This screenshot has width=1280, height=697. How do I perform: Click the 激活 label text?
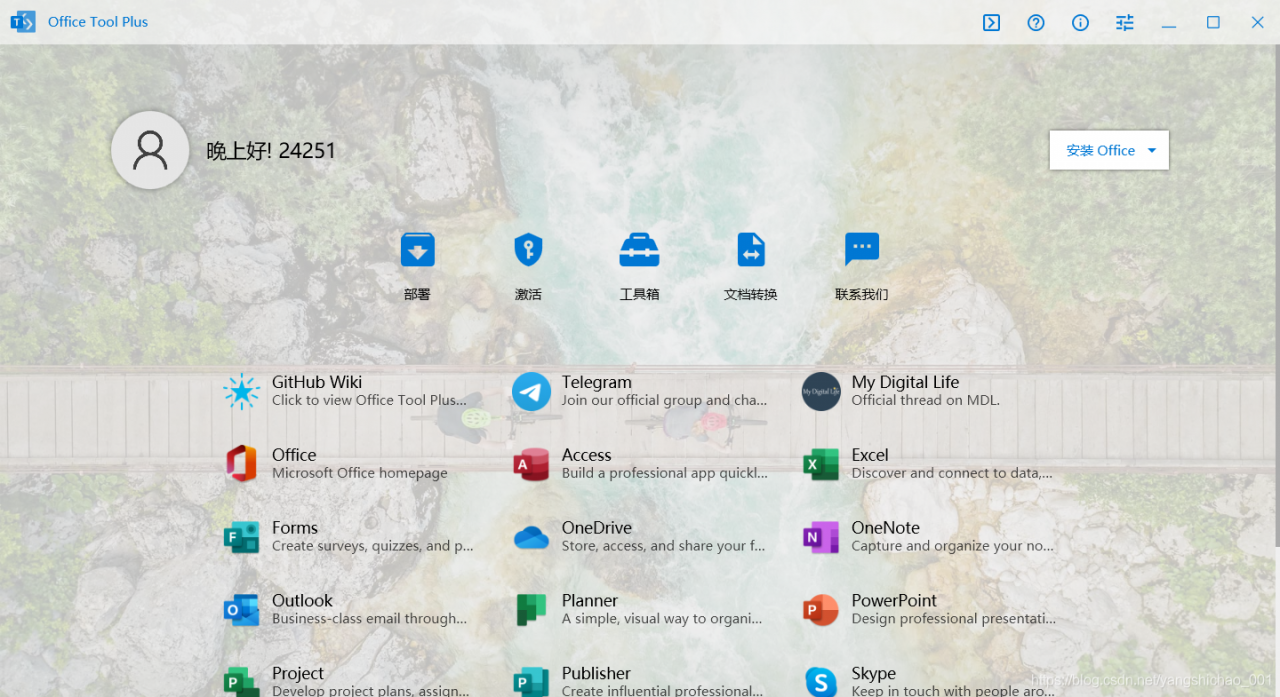[x=528, y=295]
